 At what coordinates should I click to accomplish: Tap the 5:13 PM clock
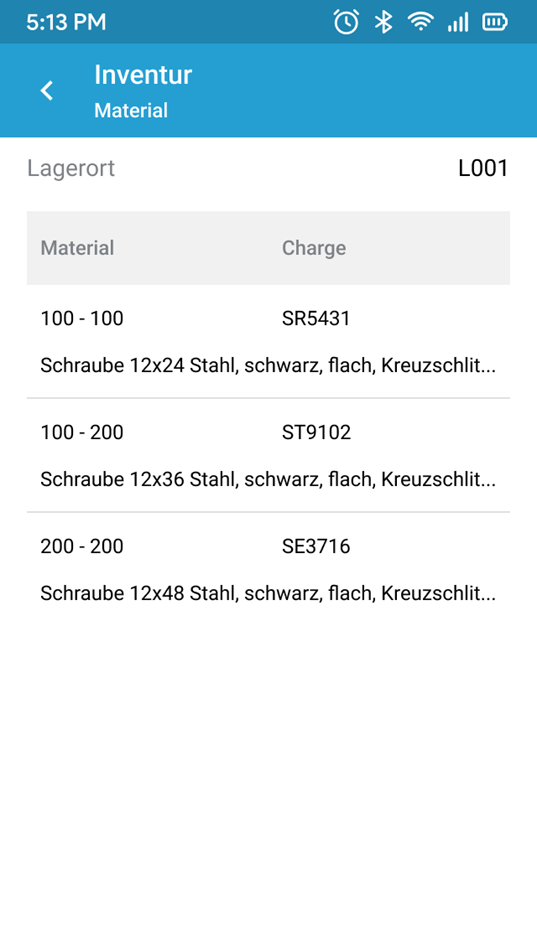tap(66, 22)
